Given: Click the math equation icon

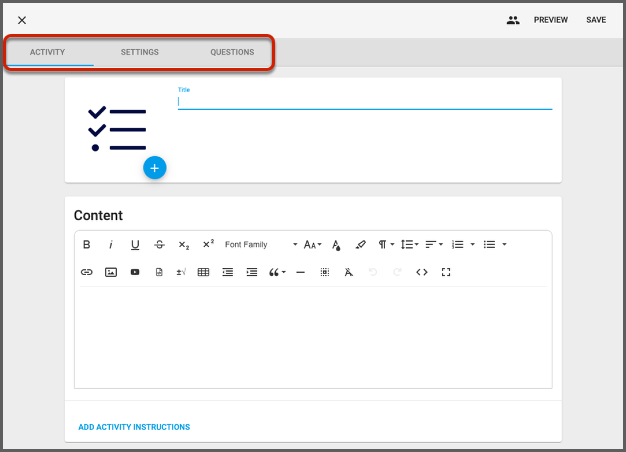Looking at the screenshot, I should tap(180, 272).
